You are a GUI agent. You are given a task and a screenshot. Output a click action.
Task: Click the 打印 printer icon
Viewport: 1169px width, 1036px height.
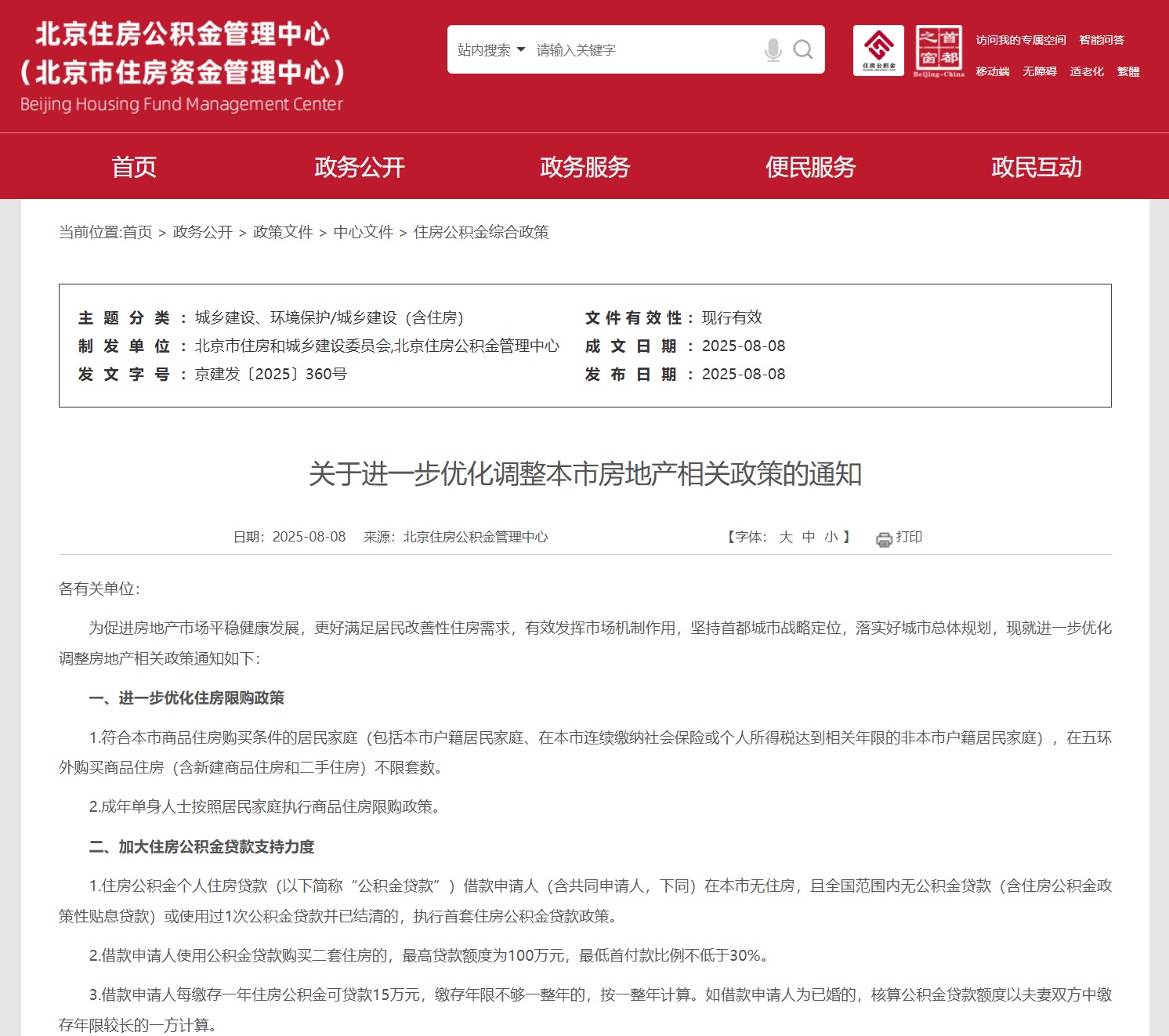click(884, 538)
